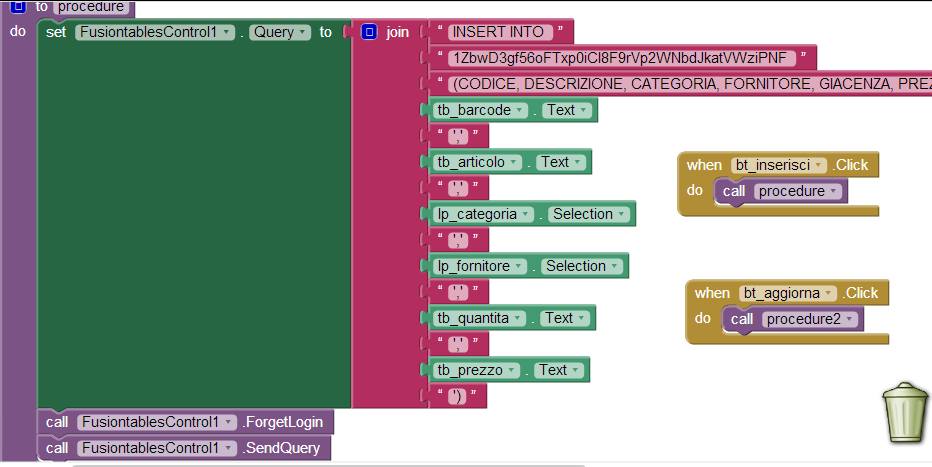Image resolution: width=932 pixels, height=467 pixels.
Task: Open the bt_aggiorna component dropdown
Action: point(788,293)
